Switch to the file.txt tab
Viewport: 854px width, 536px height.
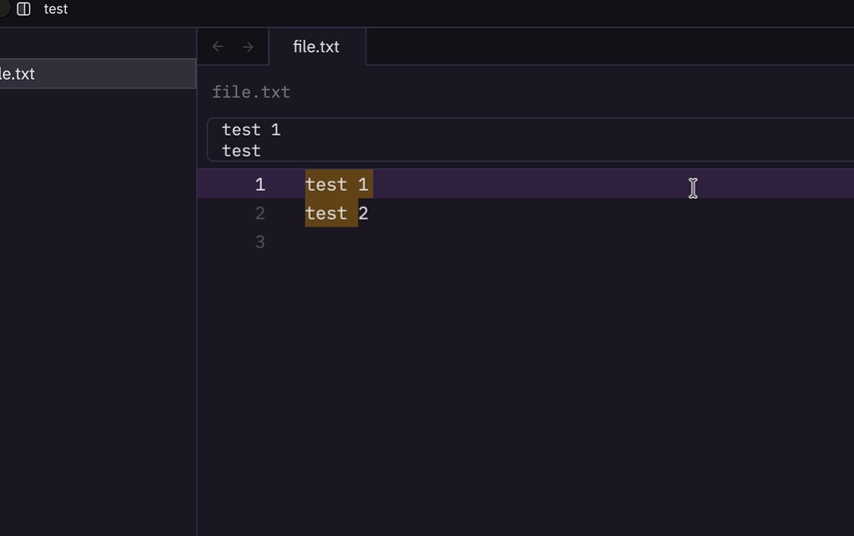[x=316, y=47]
